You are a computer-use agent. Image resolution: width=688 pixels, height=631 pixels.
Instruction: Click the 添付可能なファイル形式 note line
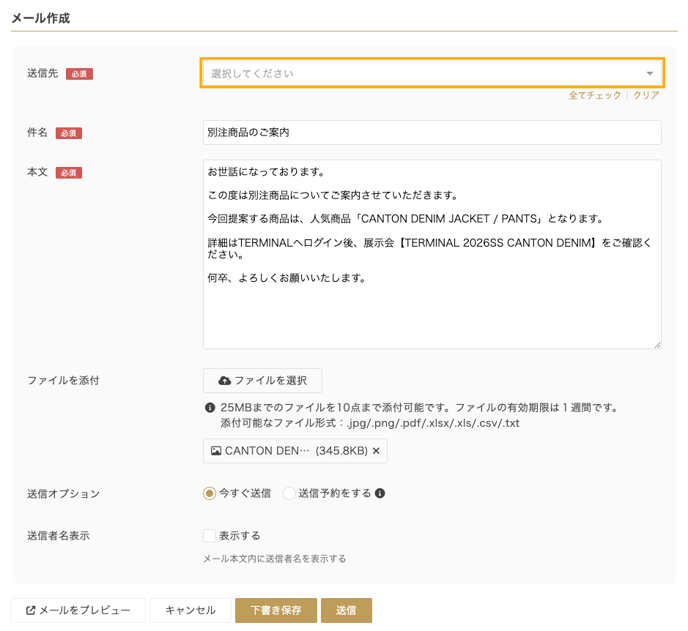tap(370, 423)
